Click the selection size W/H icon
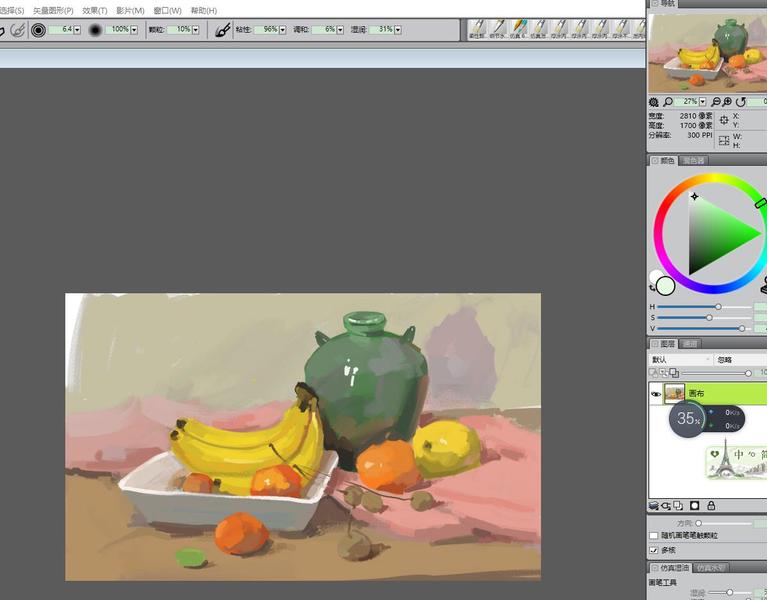 click(724, 141)
